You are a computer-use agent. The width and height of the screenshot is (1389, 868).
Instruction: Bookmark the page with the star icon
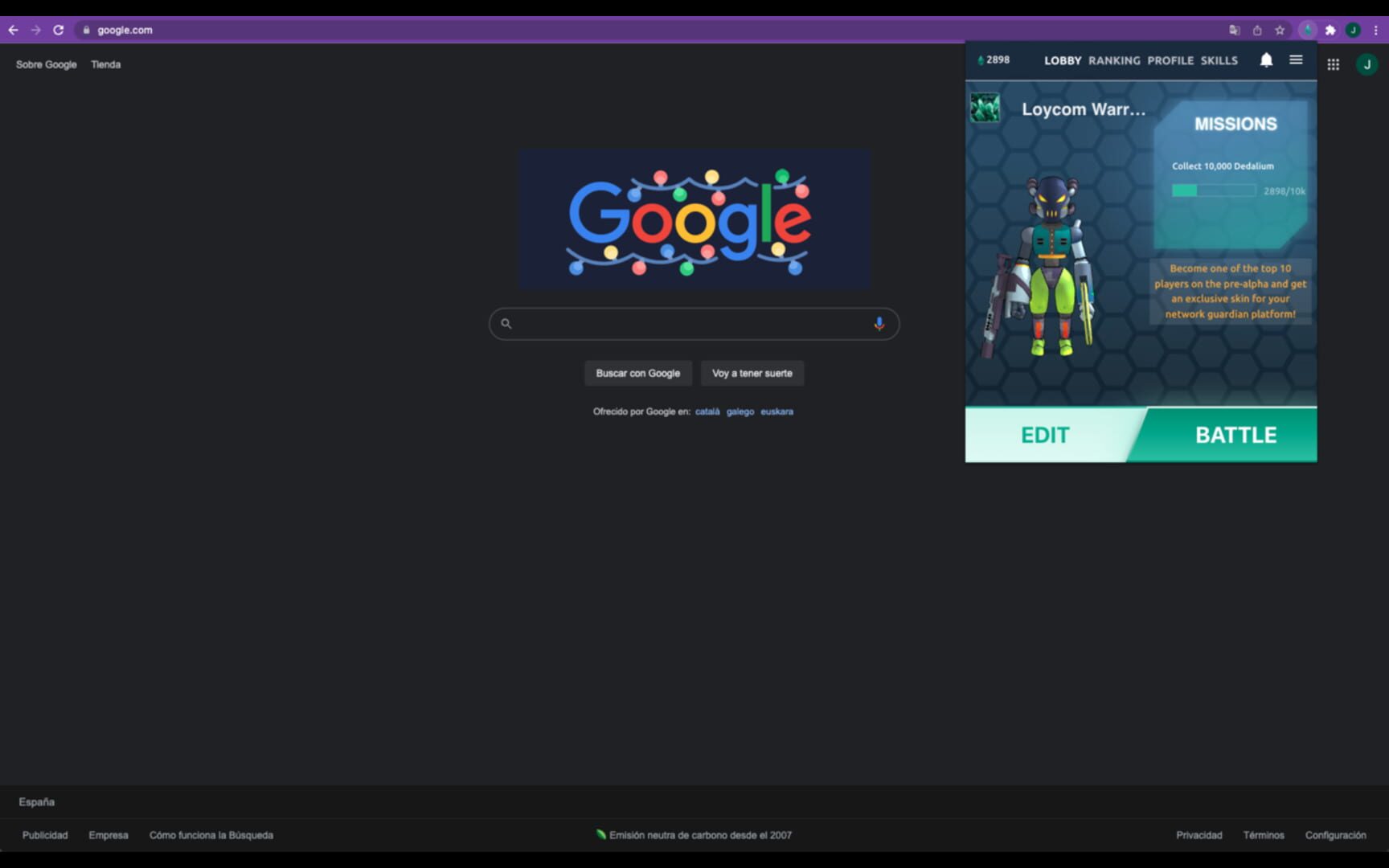tap(1278, 30)
